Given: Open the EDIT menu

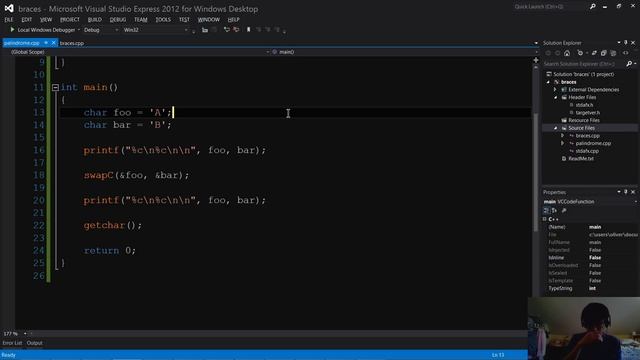Looking at the screenshot, I should coord(27,20).
